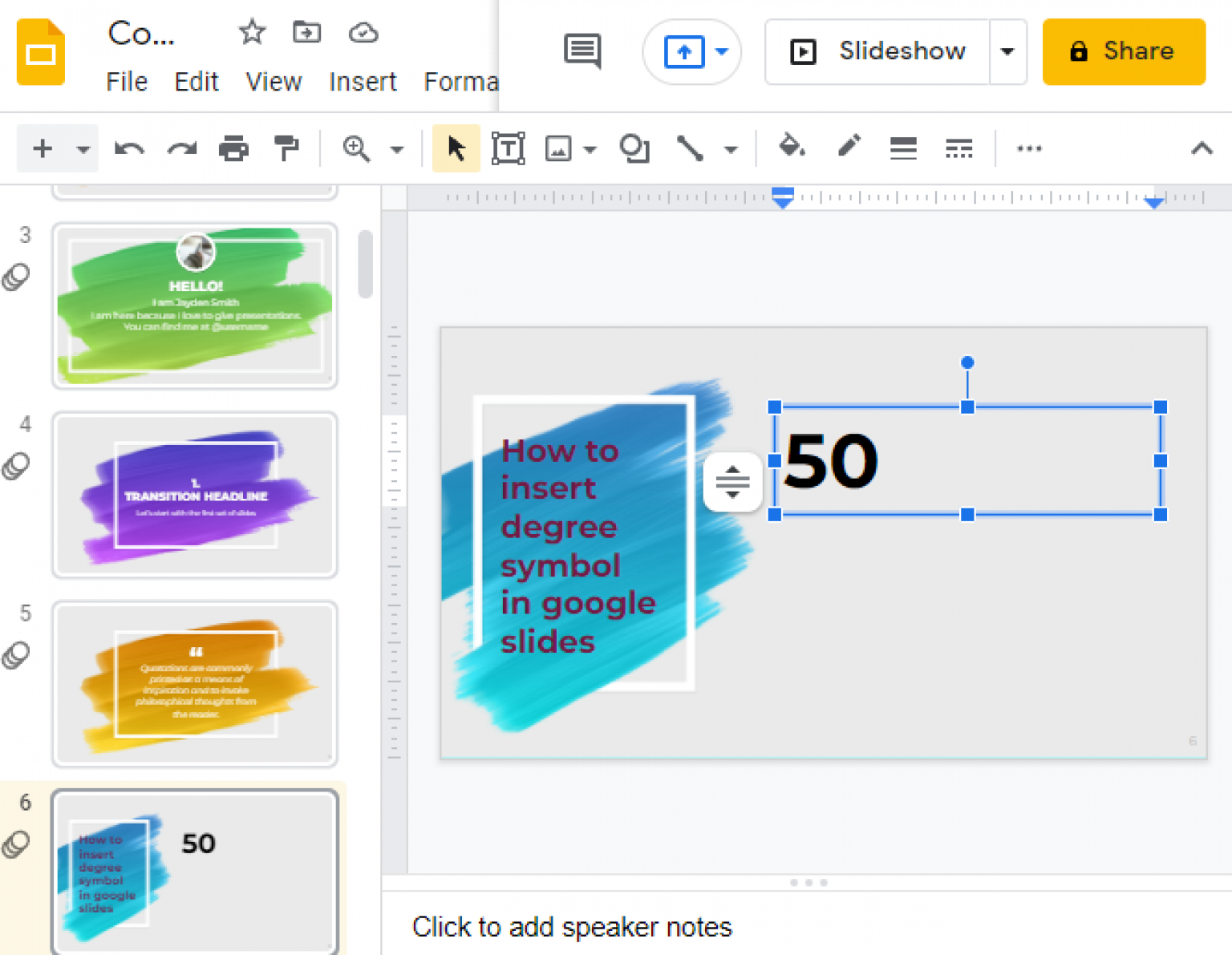Click the text box containing 50
The width and height of the screenshot is (1232, 955).
tap(967, 461)
